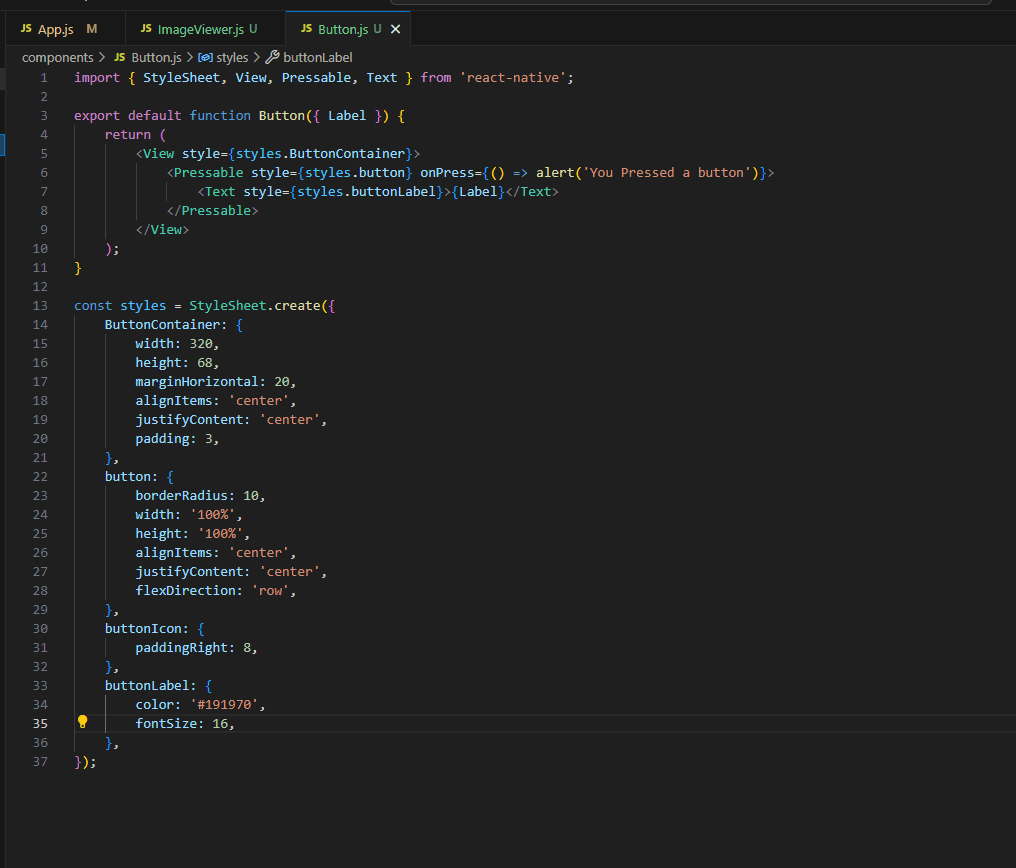Click the wrench icon beside buttonLabel breadcrumb

pos(272,58)
